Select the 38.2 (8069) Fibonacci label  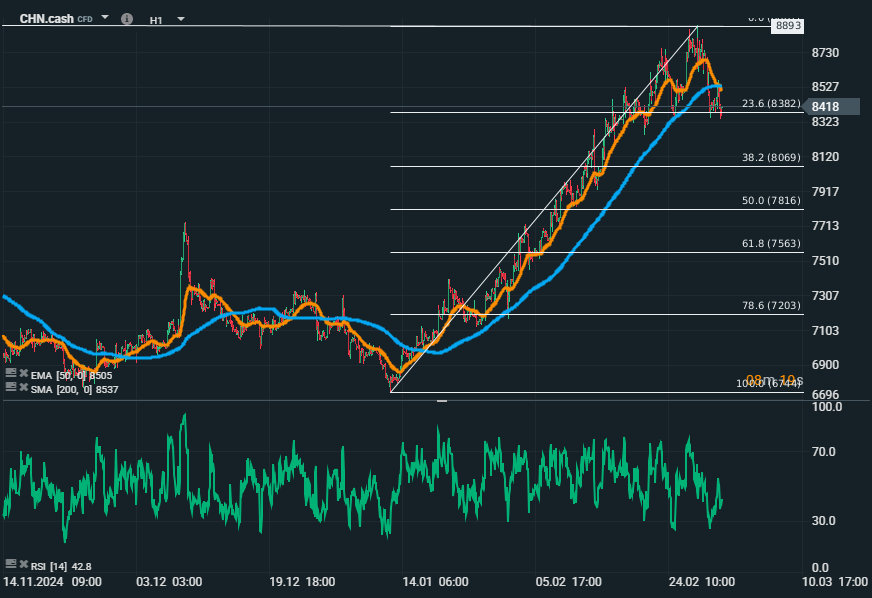point(771,157)
